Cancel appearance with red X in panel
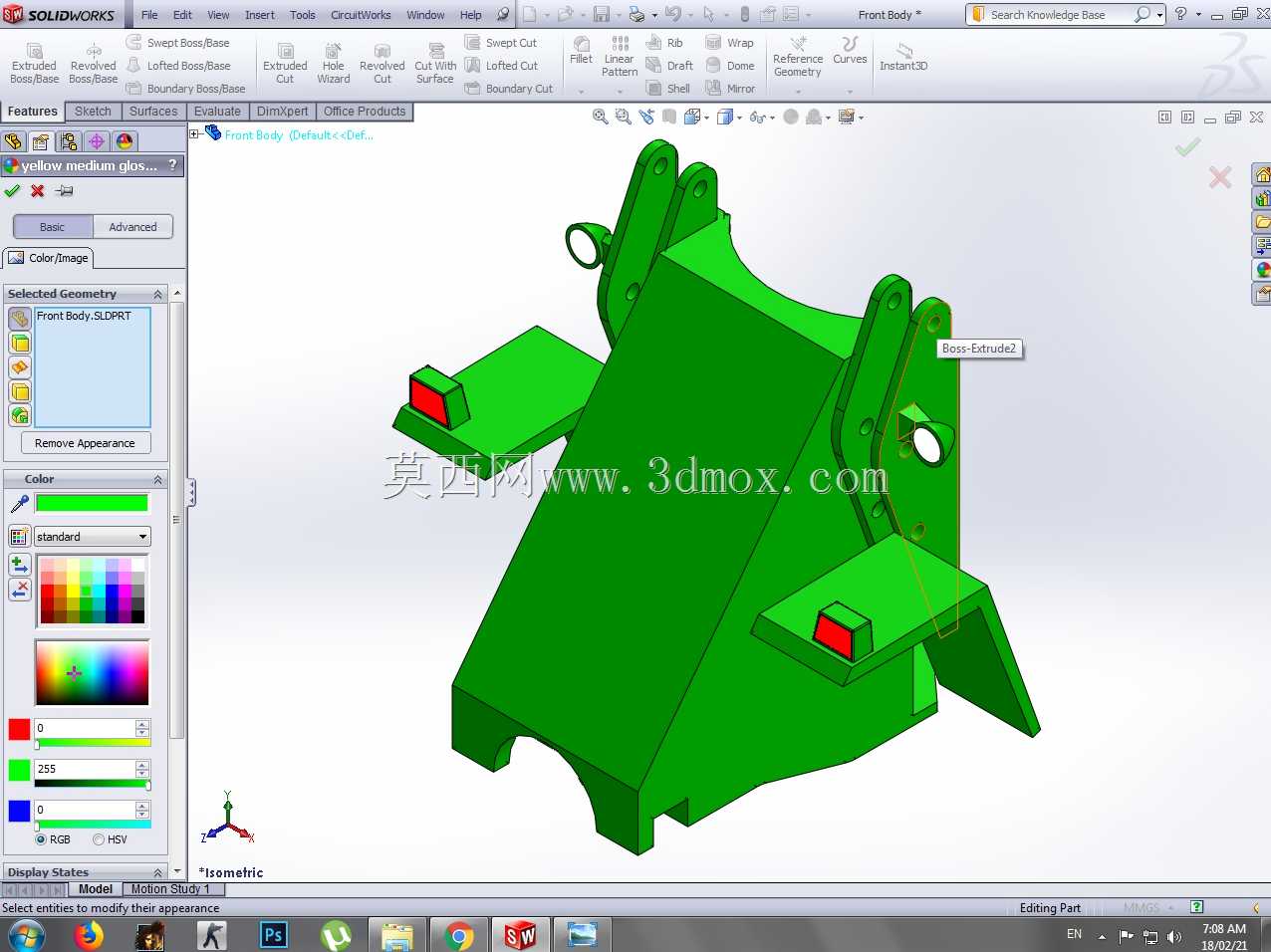Screen dimensions: 1271x952 (38, 191)
